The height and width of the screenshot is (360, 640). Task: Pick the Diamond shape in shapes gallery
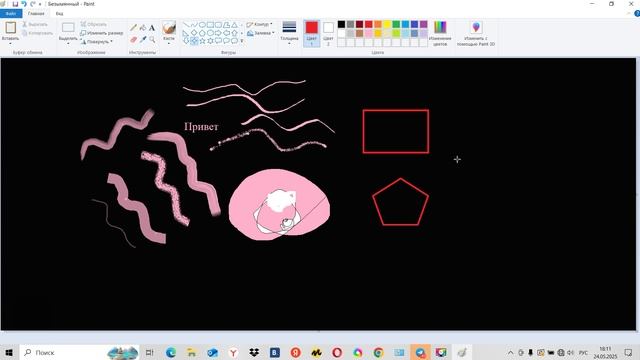[194, 33]
